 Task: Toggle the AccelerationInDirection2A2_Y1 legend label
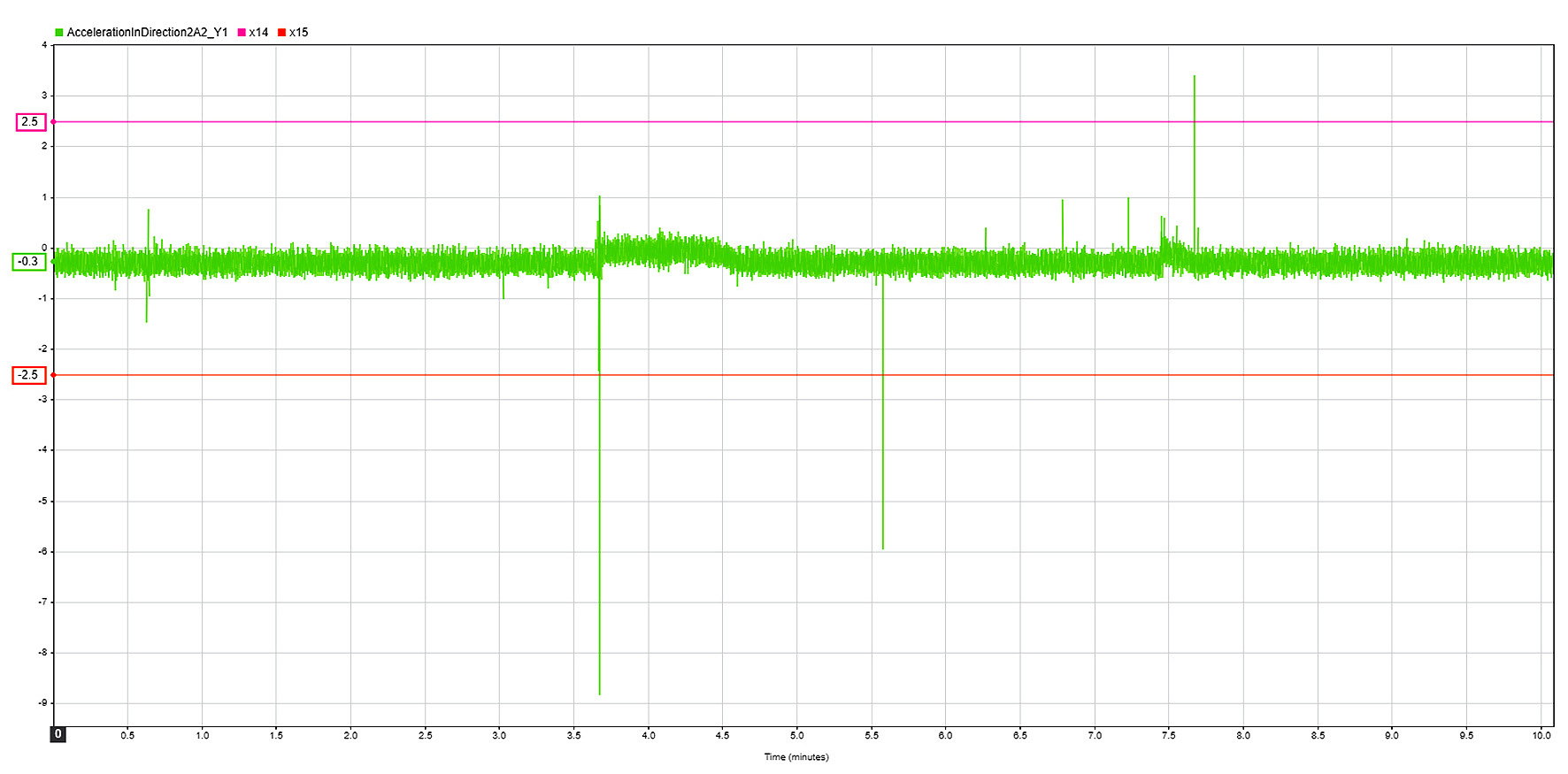147,33
